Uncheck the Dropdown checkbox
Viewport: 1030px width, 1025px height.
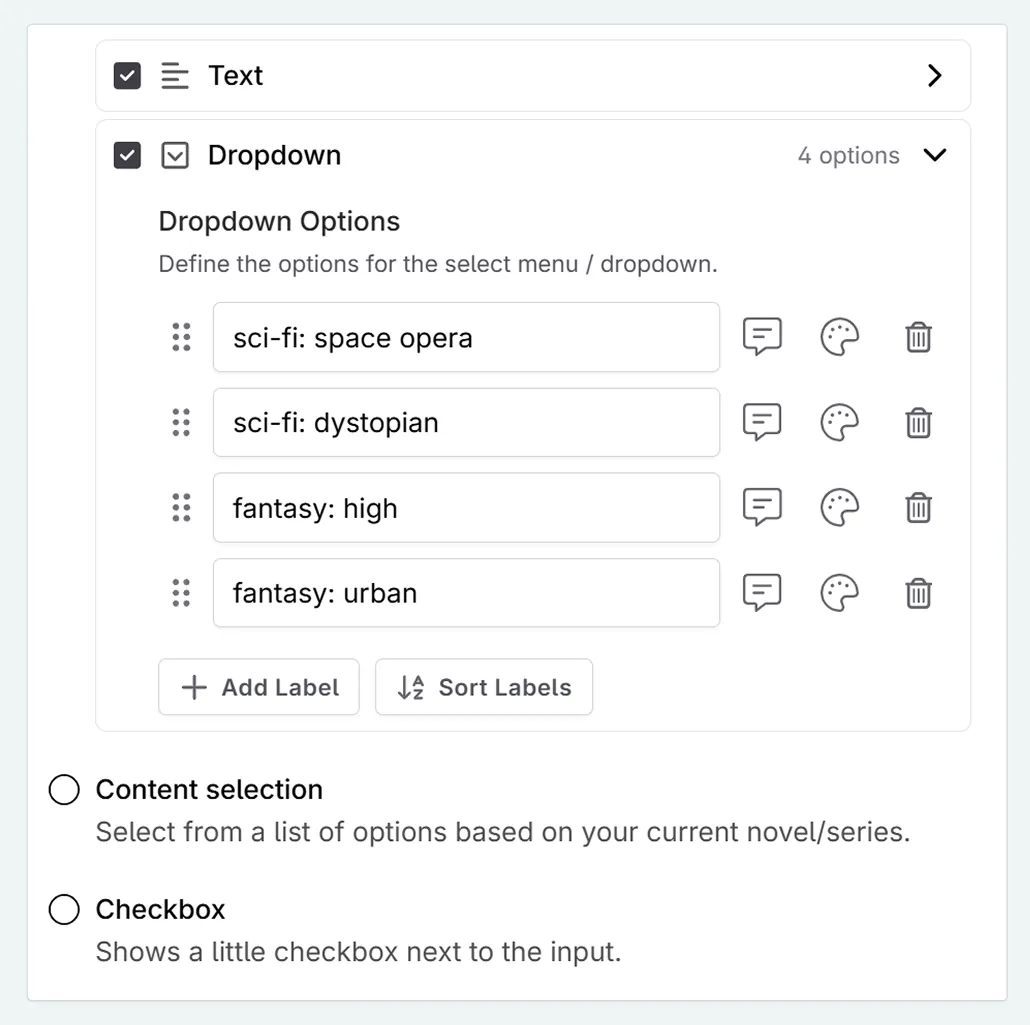point(127,156)
